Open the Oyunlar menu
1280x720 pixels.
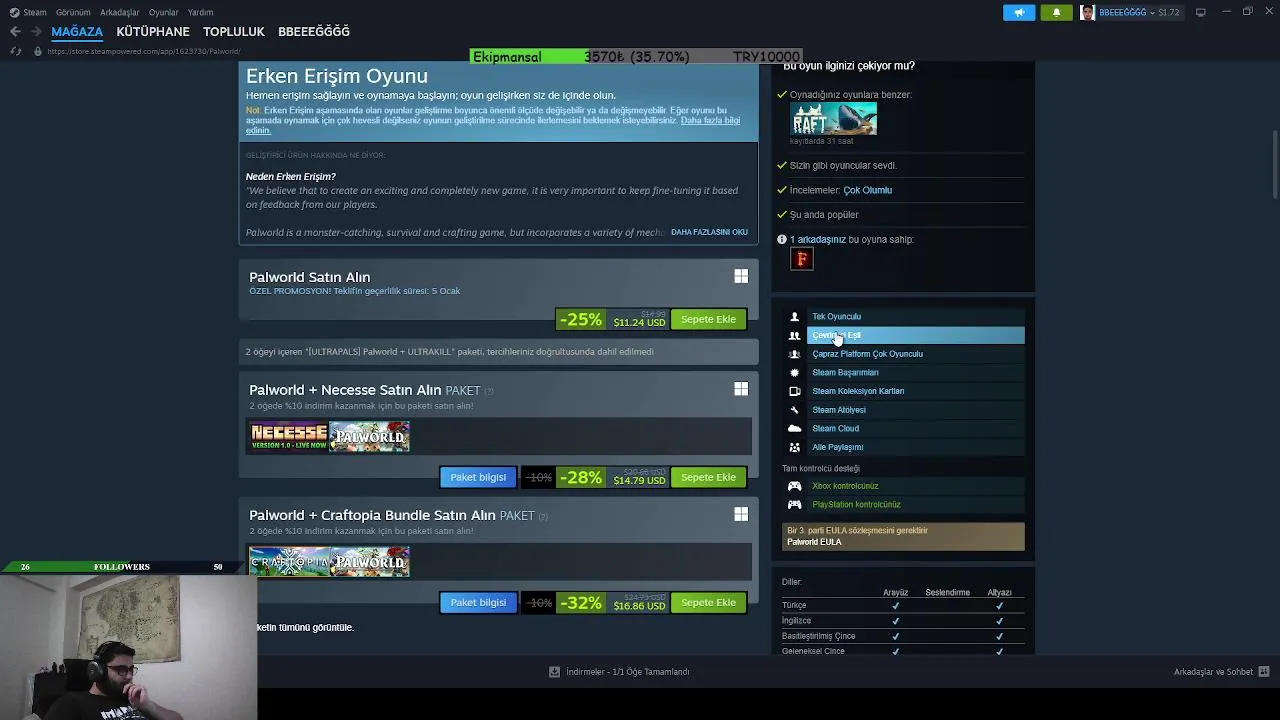tap(163, 12)
